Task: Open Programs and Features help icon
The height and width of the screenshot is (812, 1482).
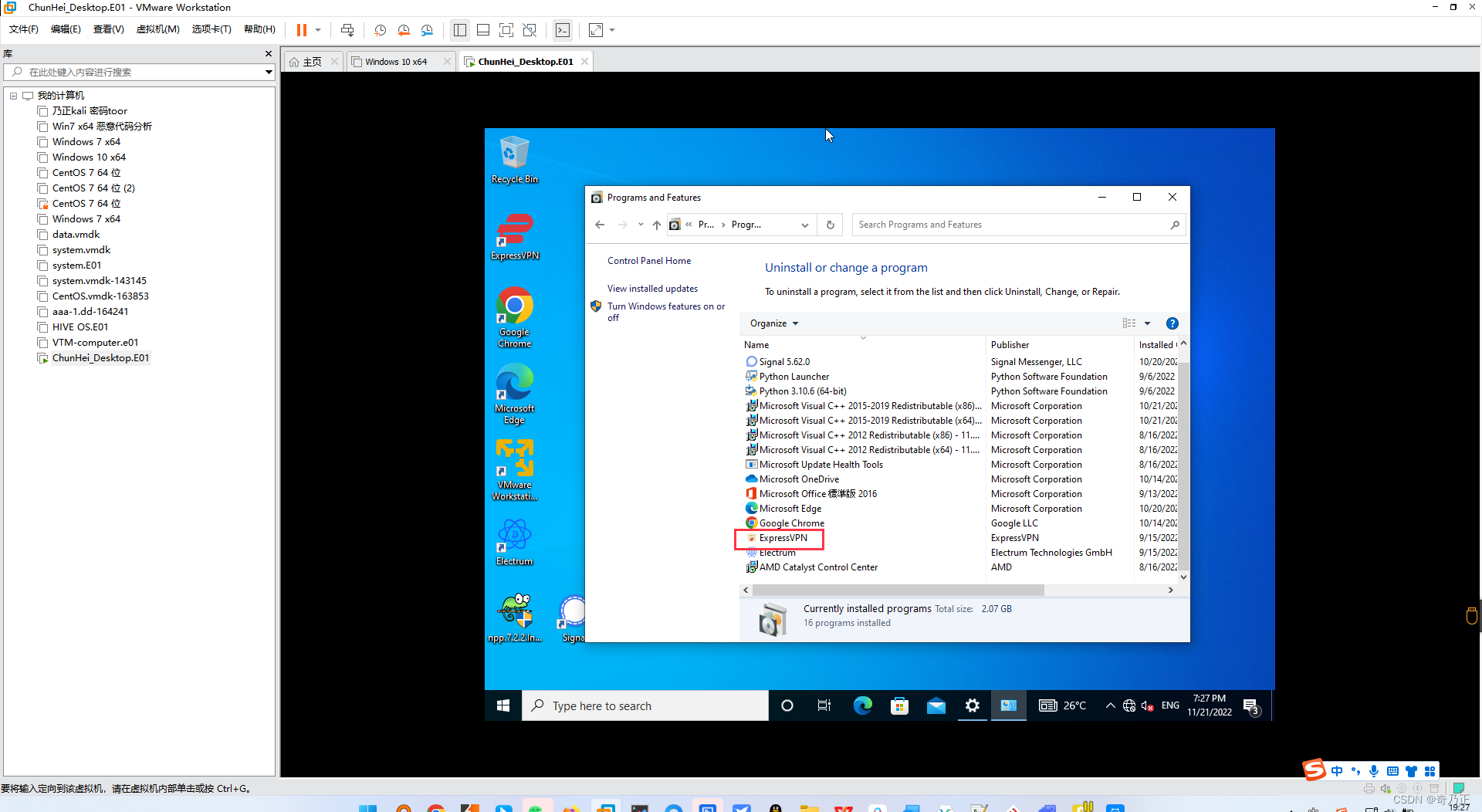Action: (1172, 323)
